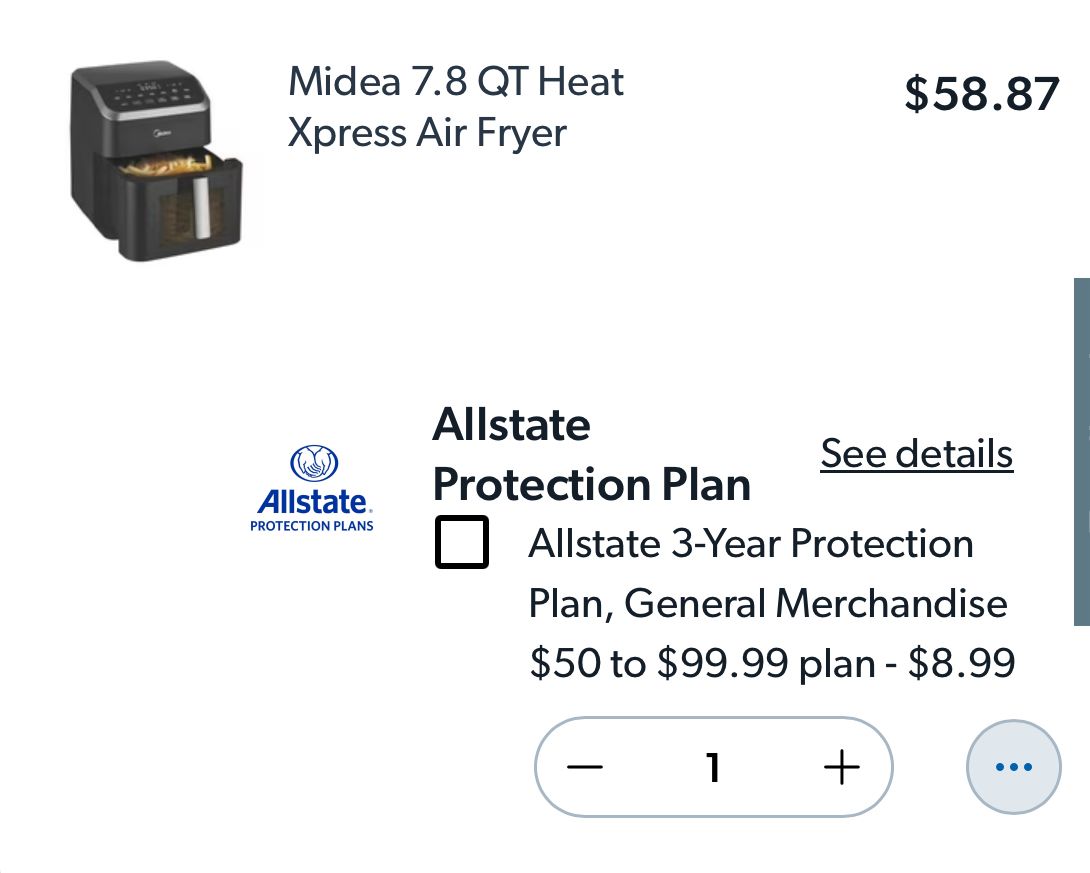The height and width of the screenshot is (873, 1090).
Task: Click the air fryer basket window
Action: pos(180,208)
